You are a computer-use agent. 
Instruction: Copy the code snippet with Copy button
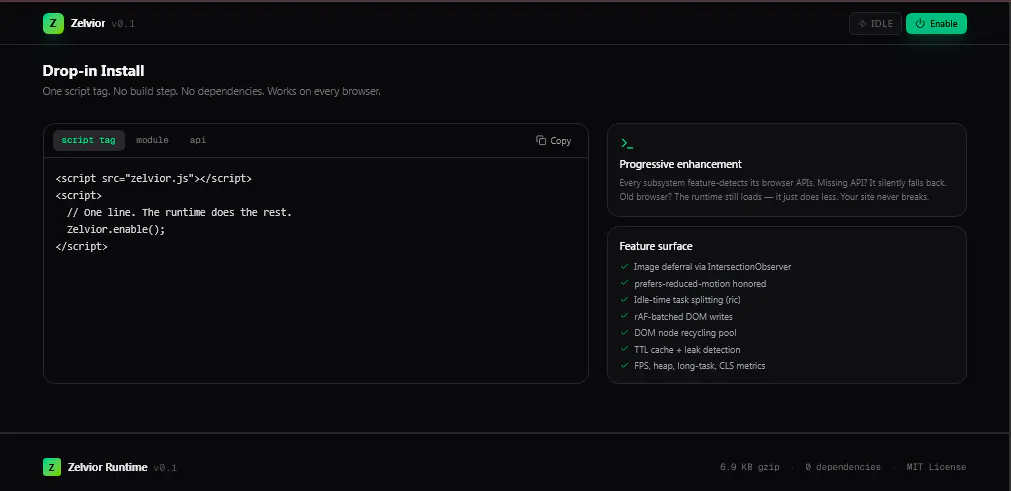coord(553,140)
